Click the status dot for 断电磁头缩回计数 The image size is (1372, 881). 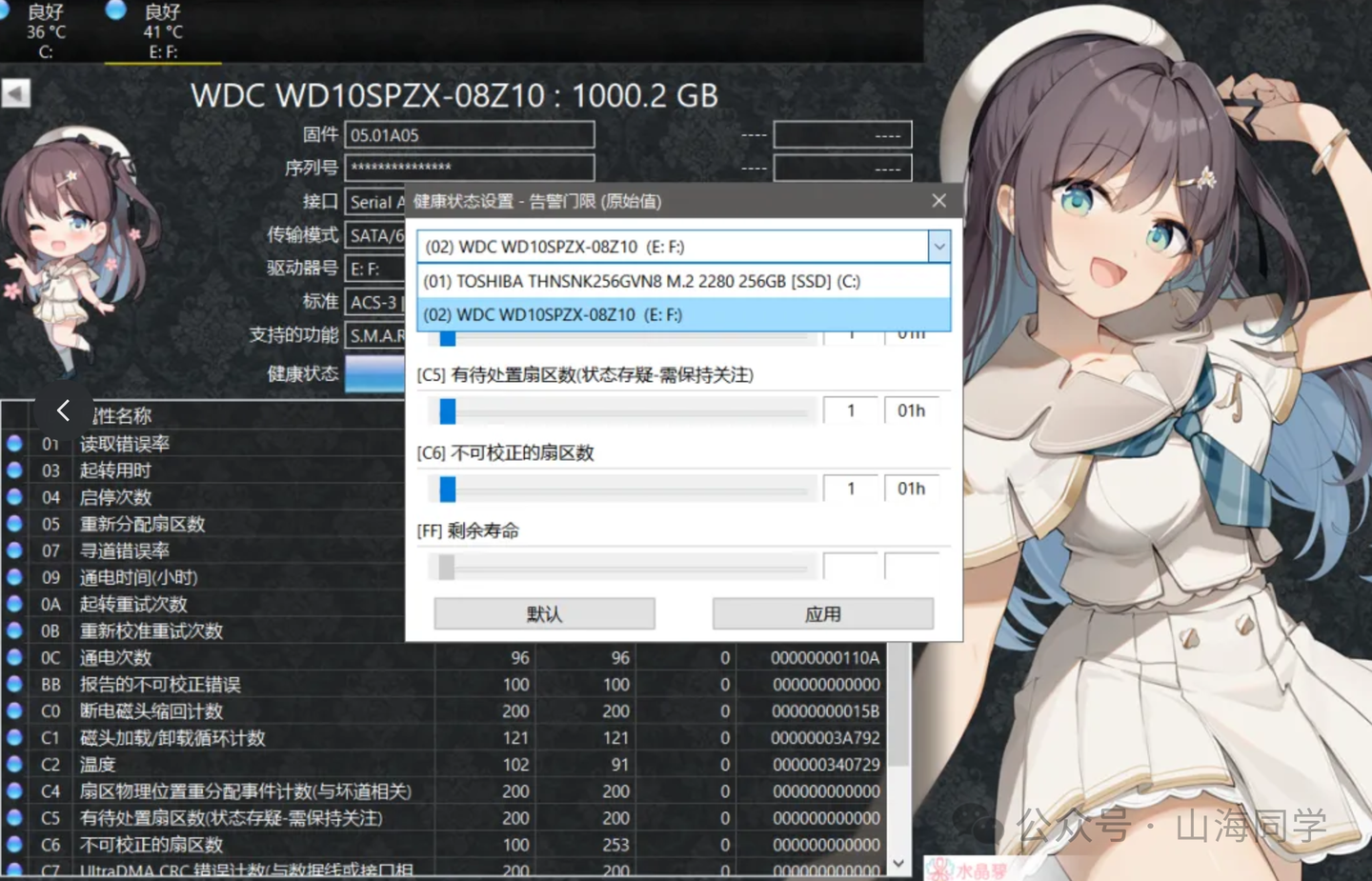(x=14, y=711)
